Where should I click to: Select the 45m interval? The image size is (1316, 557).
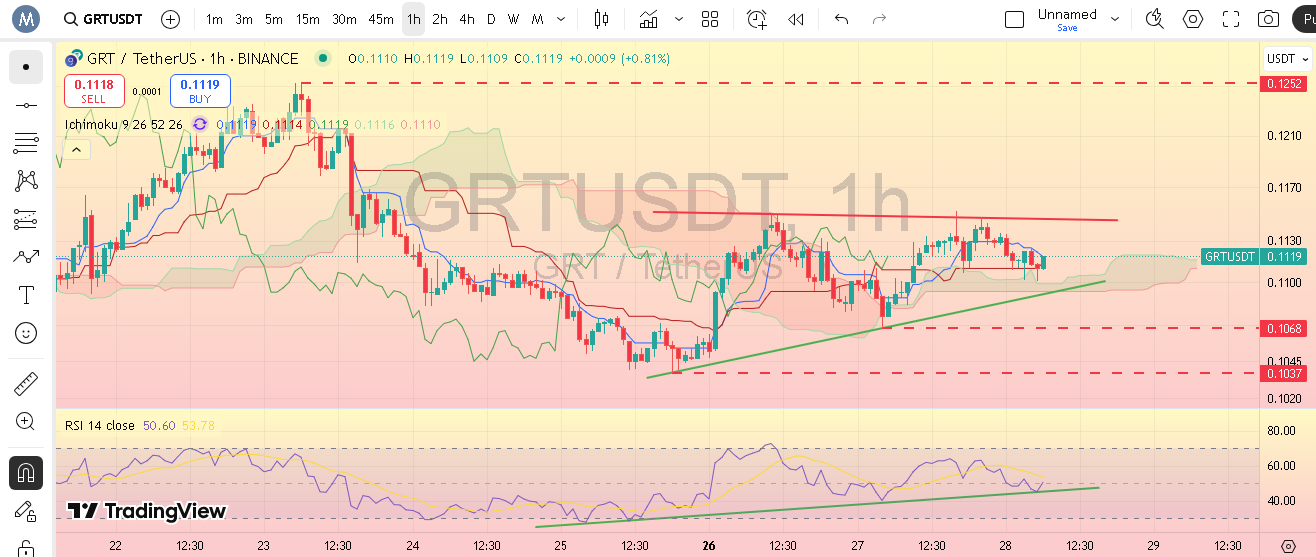click(380, 19)
